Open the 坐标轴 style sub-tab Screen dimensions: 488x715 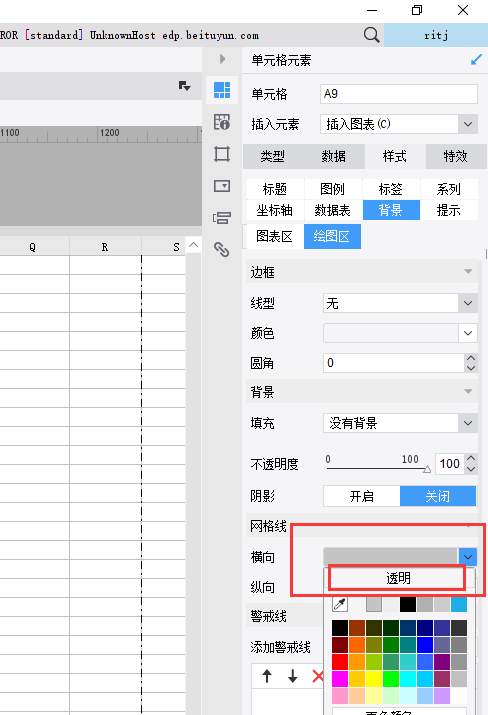tap(275, 210)
